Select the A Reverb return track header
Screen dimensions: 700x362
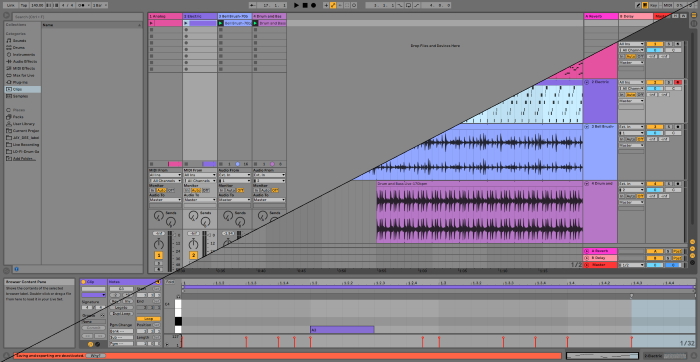click(x=601, y=17)
